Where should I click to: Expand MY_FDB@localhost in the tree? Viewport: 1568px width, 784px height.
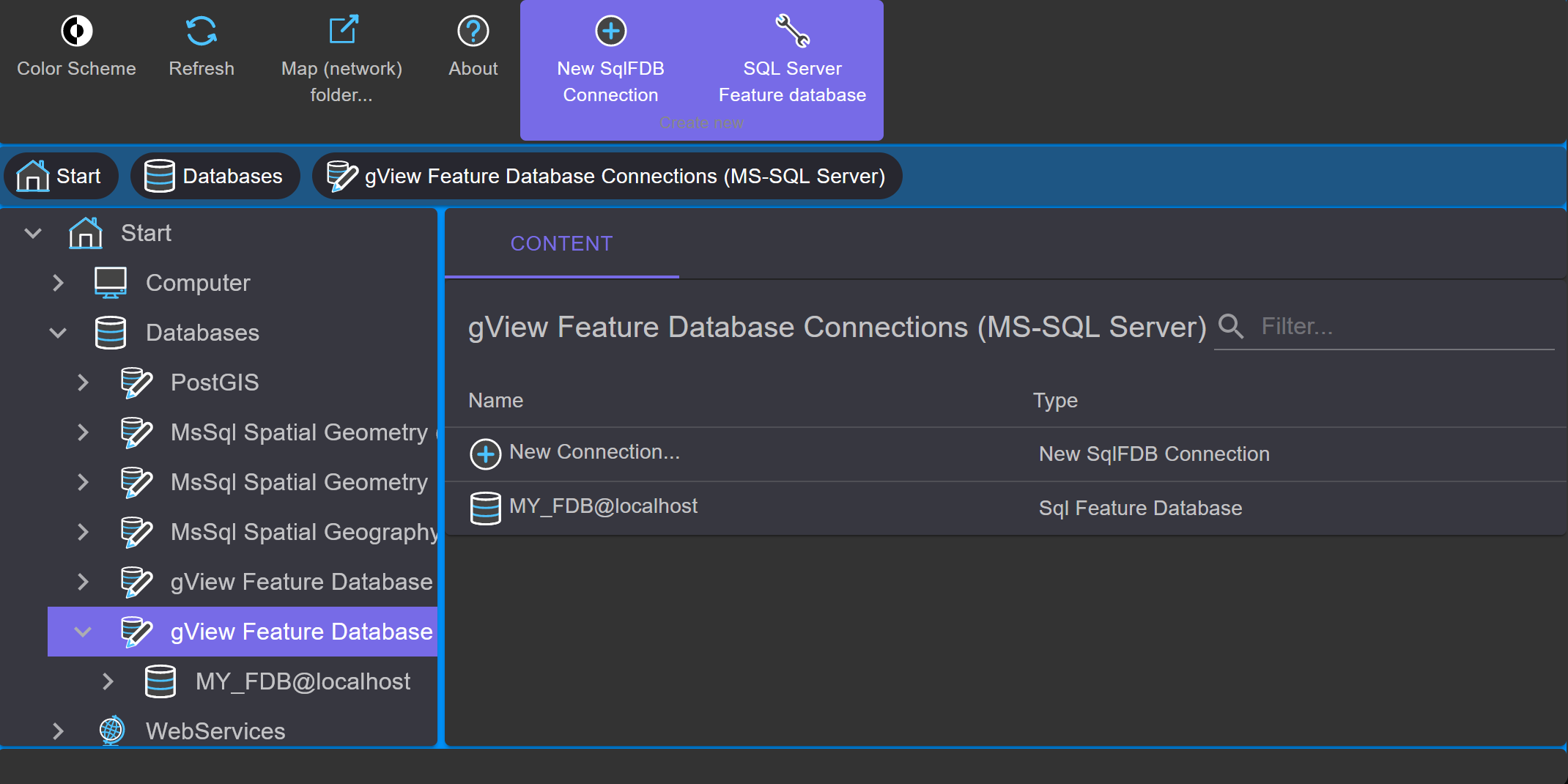pos(108,681)
